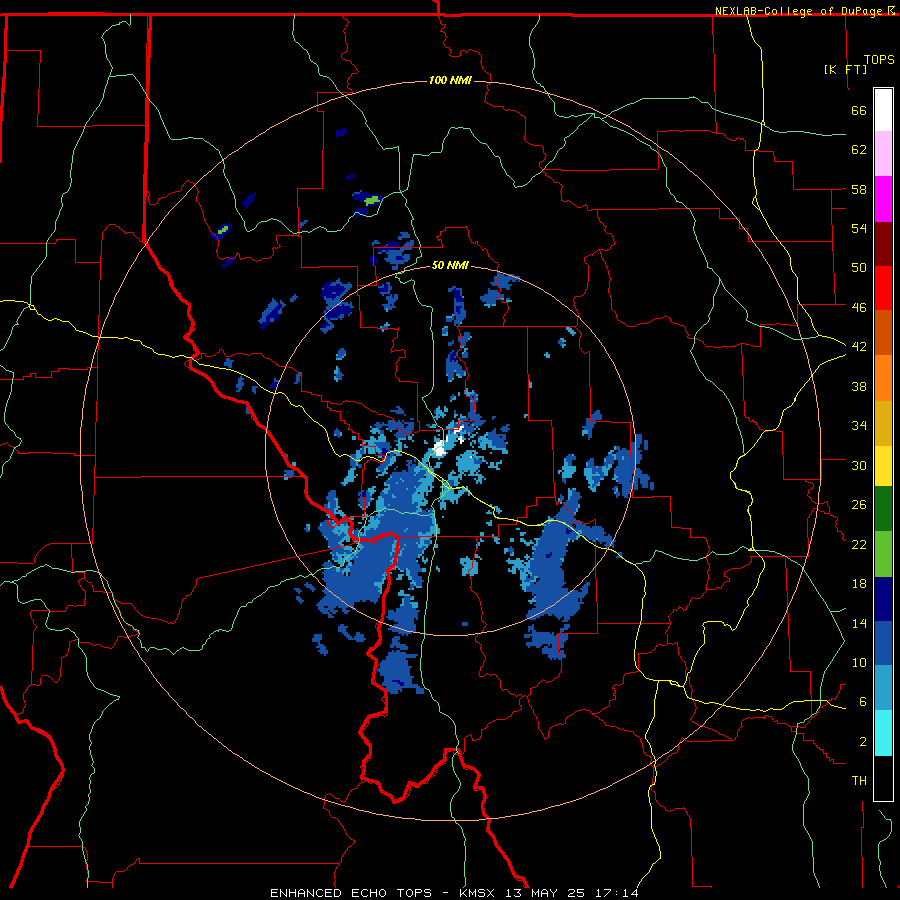Viewport: 900px width, 900px height.
Task: Select the bright red legend swatch
Action: coord(883,288)
